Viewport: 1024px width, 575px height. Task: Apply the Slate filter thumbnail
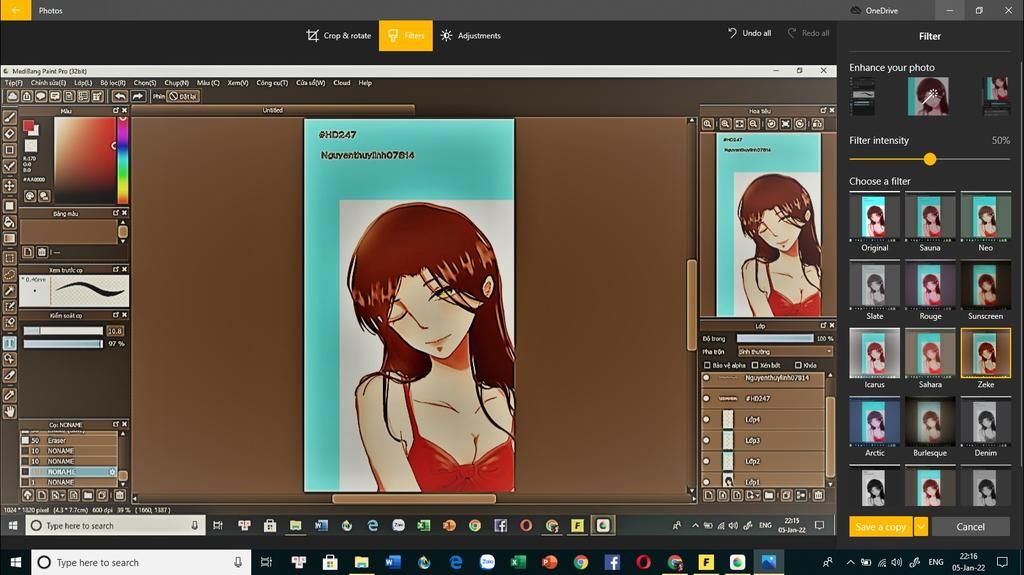874,285
